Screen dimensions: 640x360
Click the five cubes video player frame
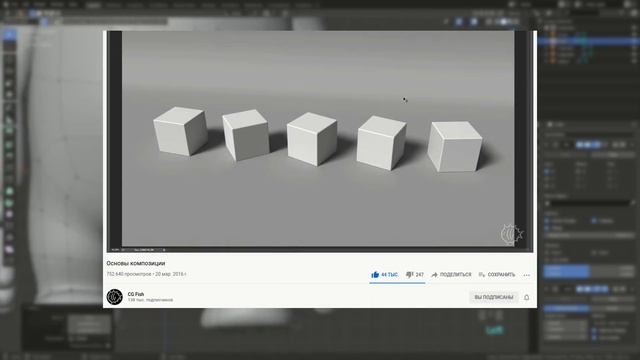320,141
